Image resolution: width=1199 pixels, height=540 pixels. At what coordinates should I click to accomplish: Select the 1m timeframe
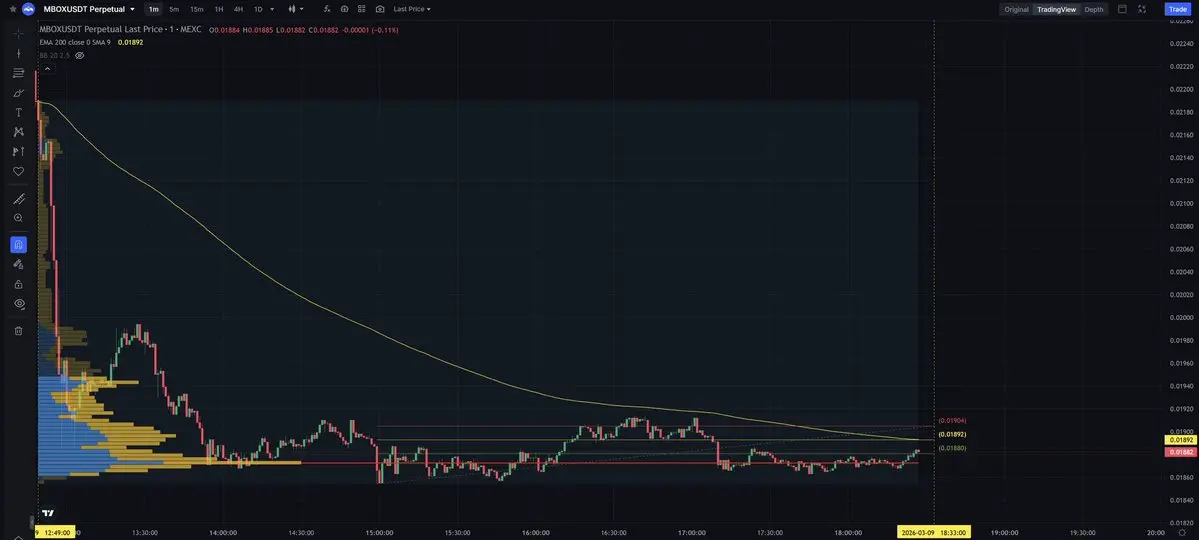[x=154, y=9]
